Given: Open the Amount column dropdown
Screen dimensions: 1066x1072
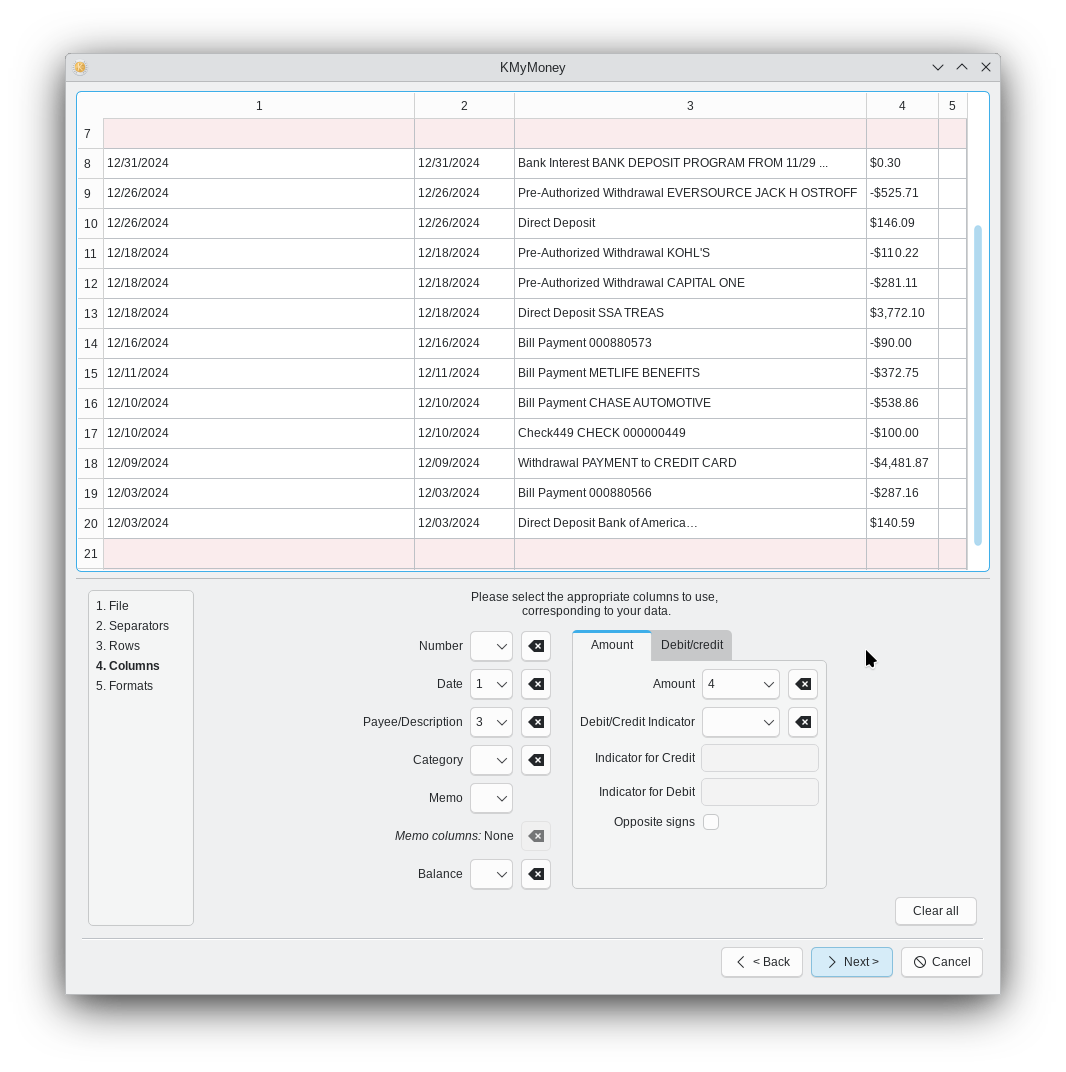Looking at the screenshot, I should 740,684.
